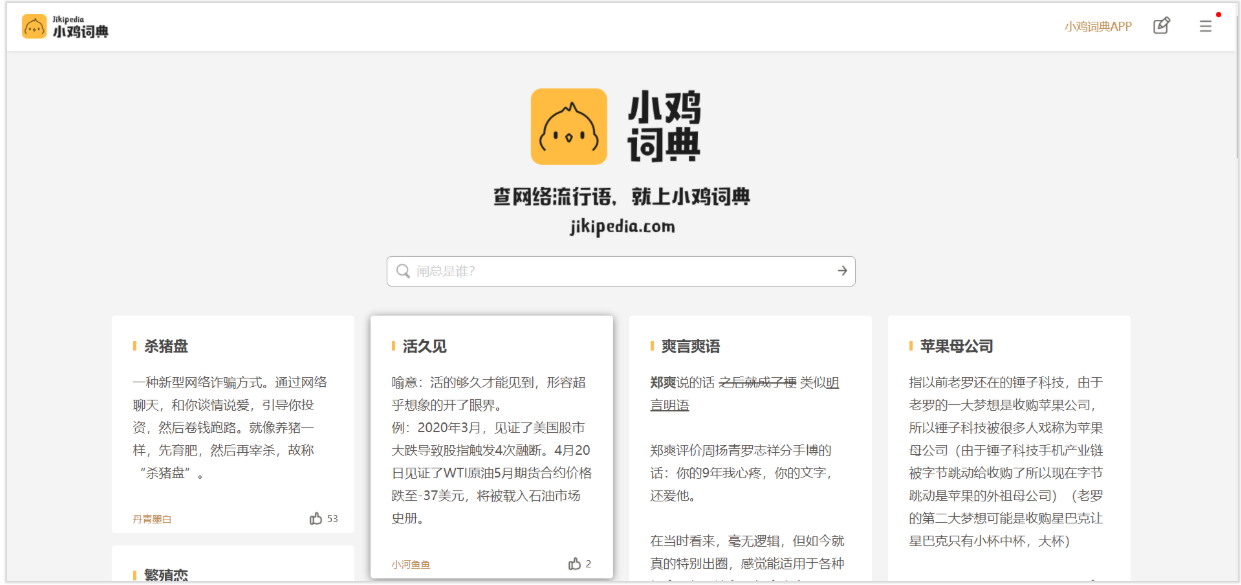Screen dimensions: 1241x585
Task: Click the Jikipedia logo in the header
Action: tap(65, 26)
